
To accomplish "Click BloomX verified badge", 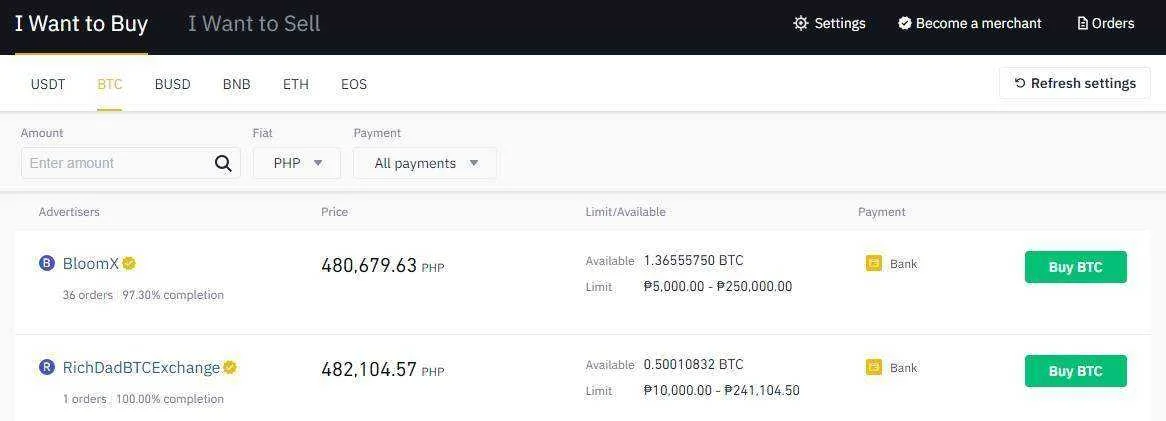I will click(129, 263).
